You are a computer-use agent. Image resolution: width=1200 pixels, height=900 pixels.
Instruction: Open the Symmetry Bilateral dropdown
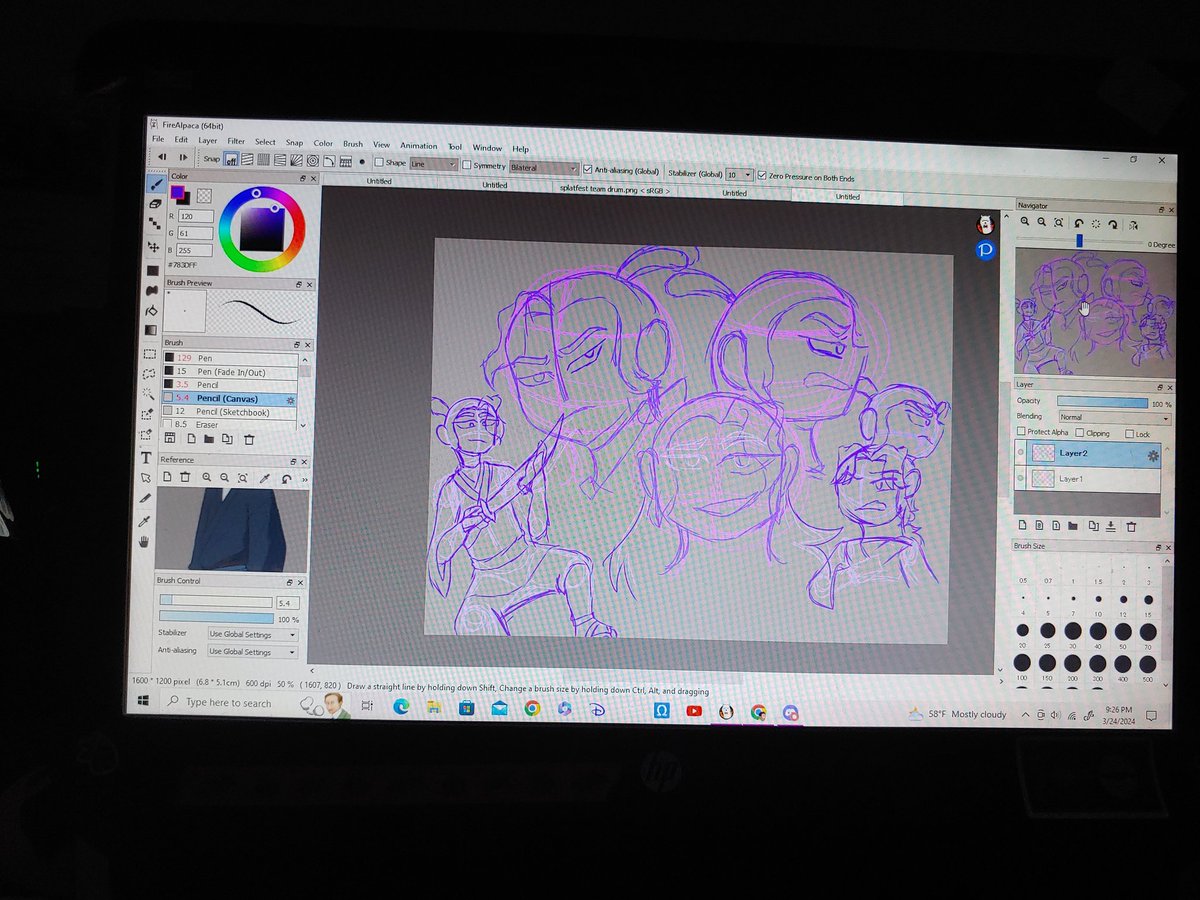[x=543, y=168]
